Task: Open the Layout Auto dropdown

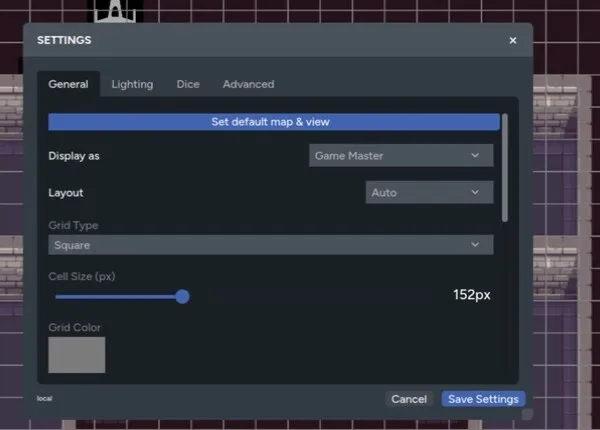Action: [x=429, y=192]
